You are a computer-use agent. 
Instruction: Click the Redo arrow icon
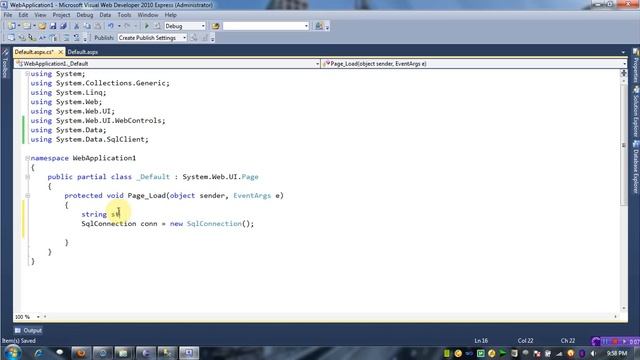pyautogui.click(x=127, y=26)
